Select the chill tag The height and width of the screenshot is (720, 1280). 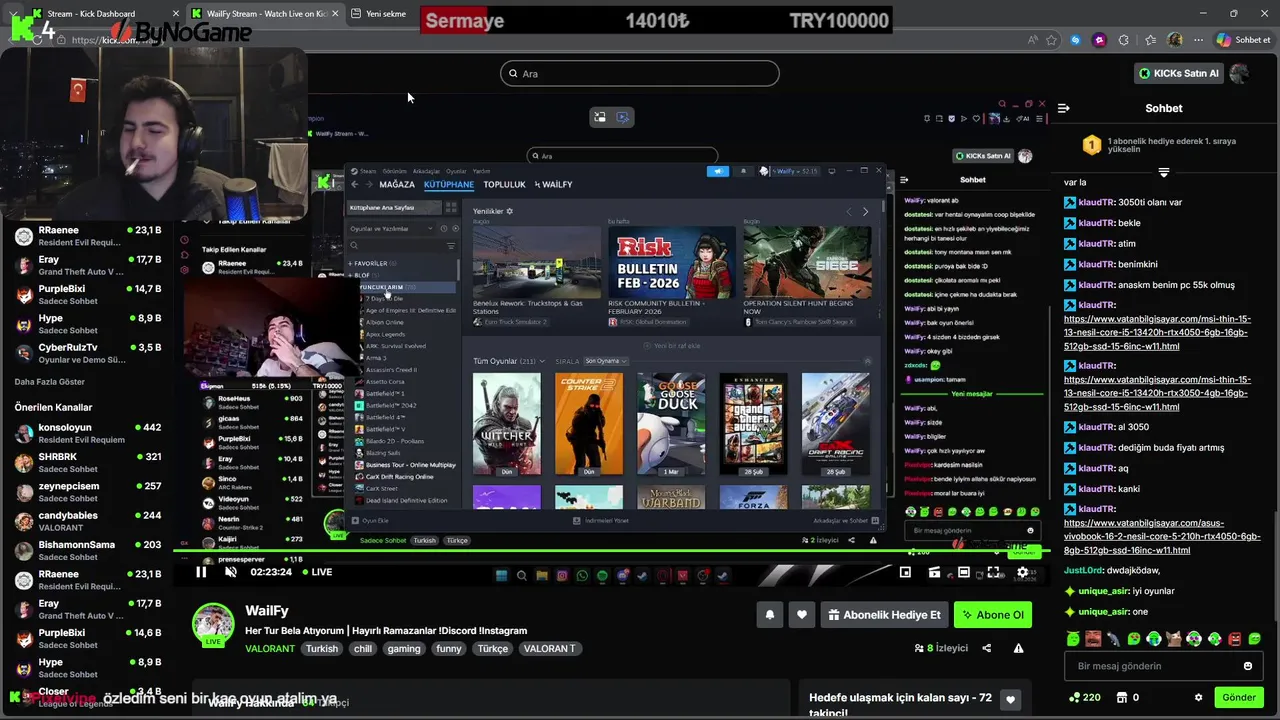[x=363, y=648]
